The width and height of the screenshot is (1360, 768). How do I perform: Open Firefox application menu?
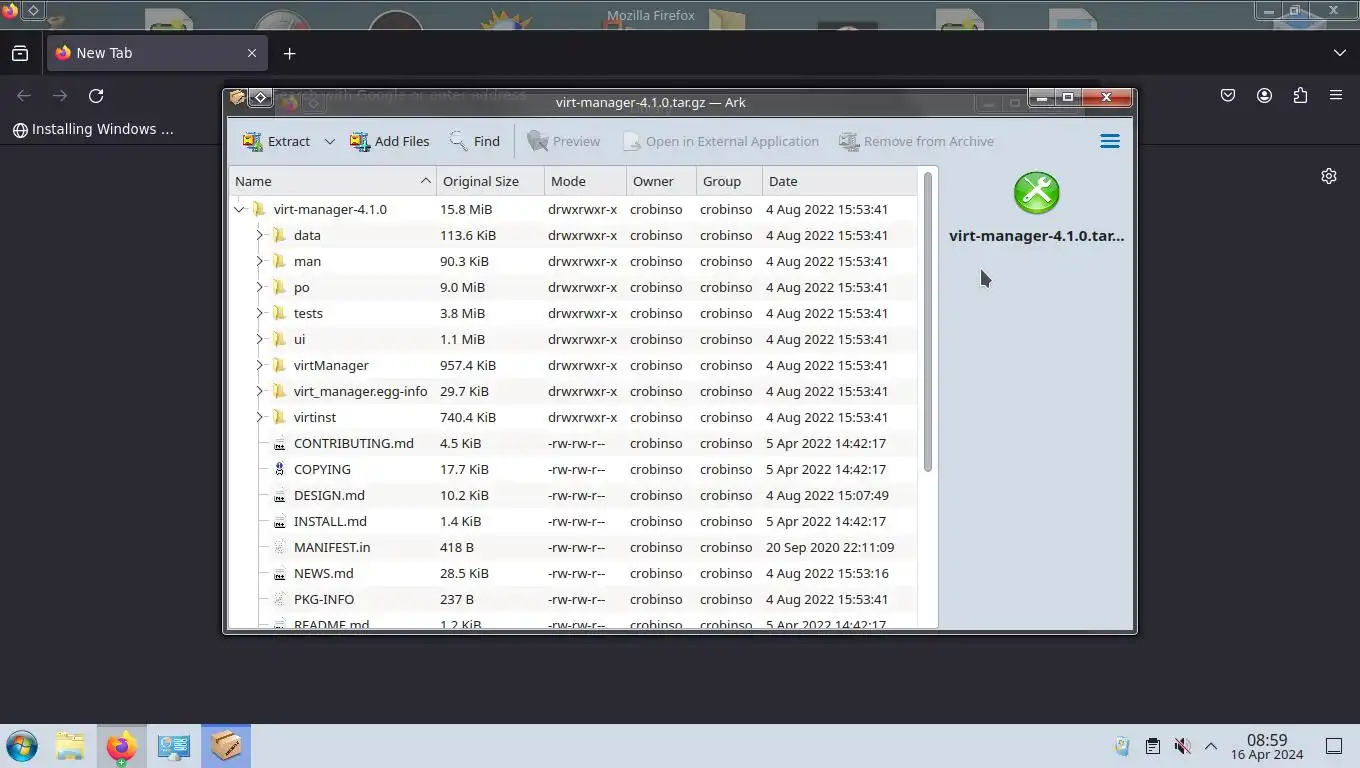point(1336,96)
